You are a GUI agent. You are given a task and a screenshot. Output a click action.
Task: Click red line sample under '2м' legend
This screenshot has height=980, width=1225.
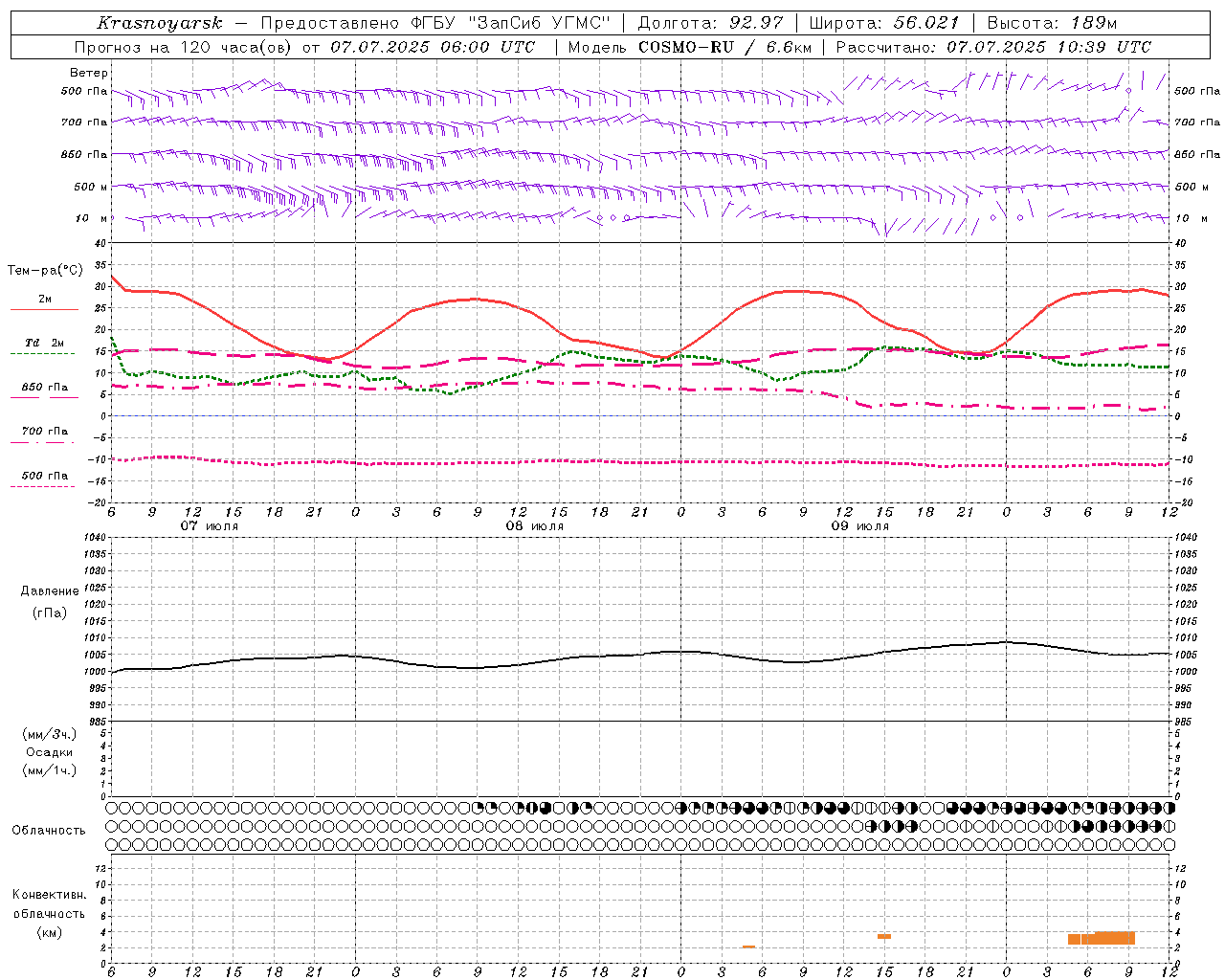coord(44,310)
